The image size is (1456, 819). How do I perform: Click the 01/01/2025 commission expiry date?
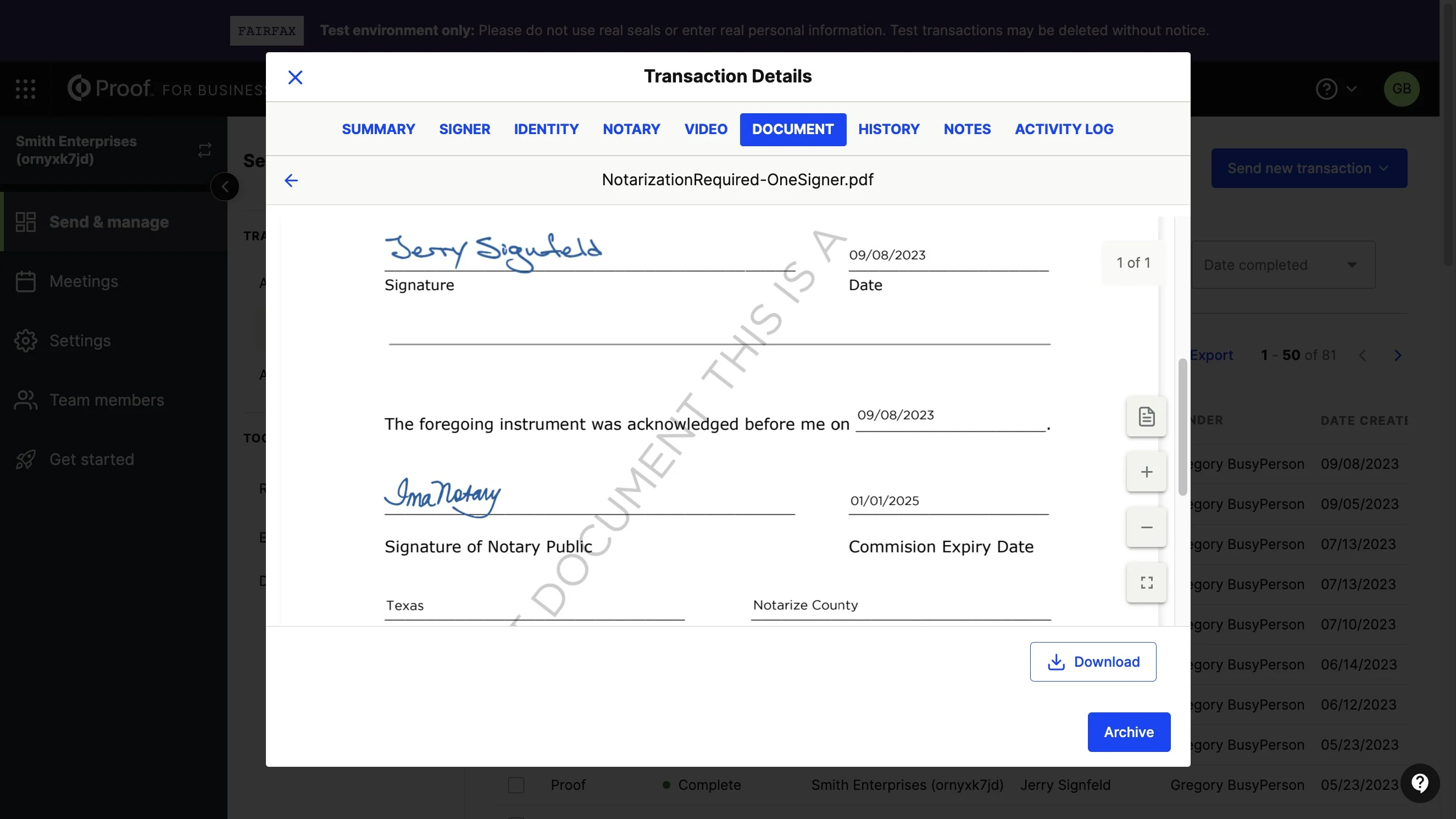click(x=885, y=501)
